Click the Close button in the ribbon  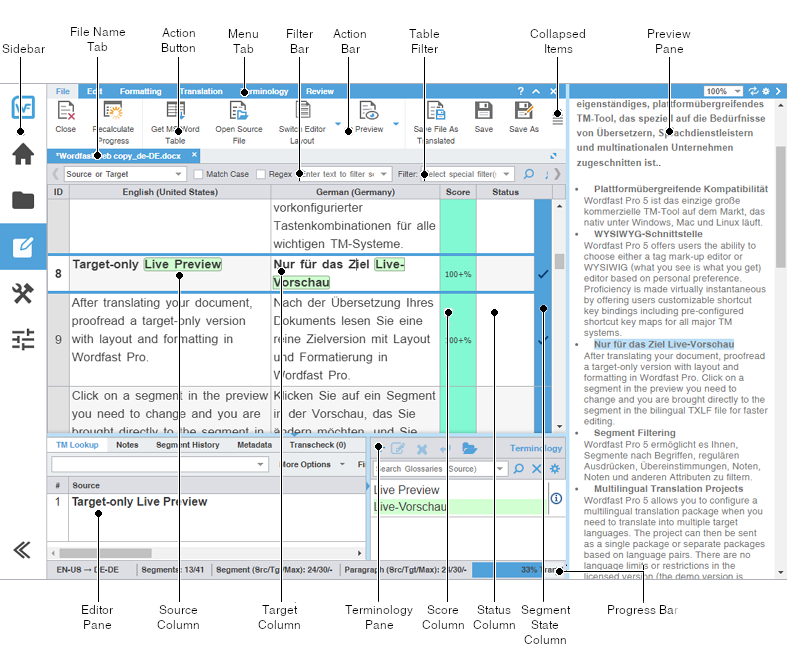(x=66, y=111)
